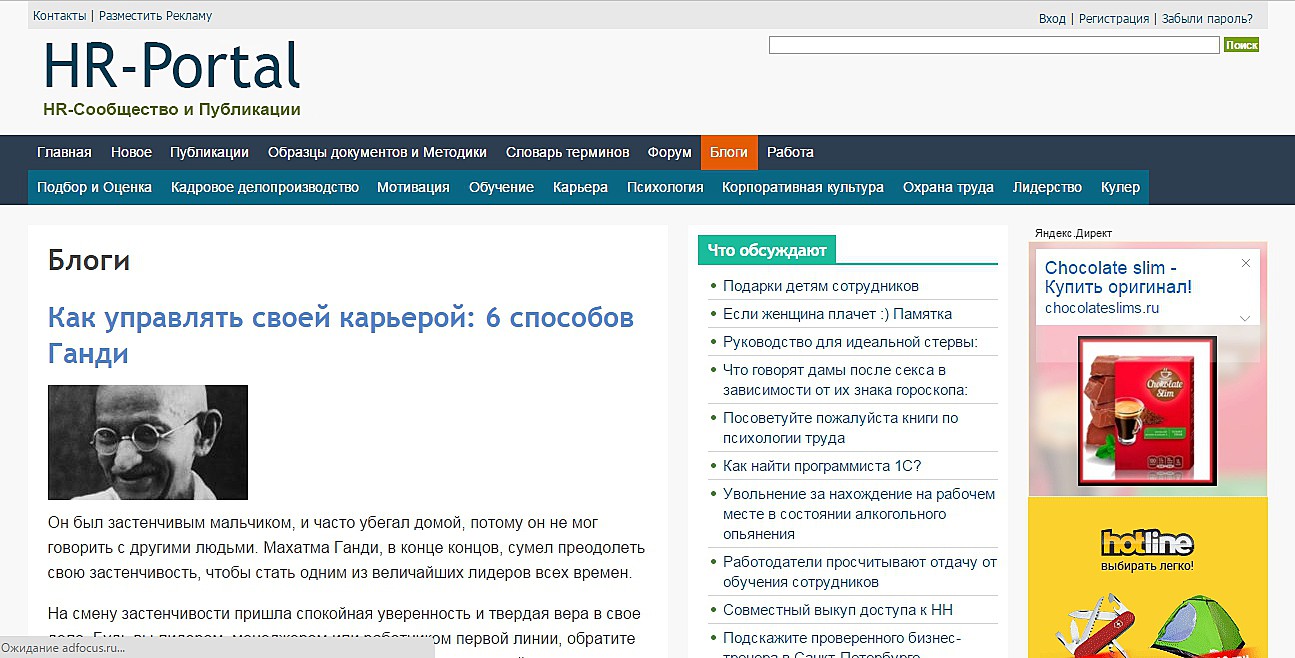The height and width of the screenshot is (658, 1295).
Task: Go to the Форум menu item
Action: tap(669, 152)
